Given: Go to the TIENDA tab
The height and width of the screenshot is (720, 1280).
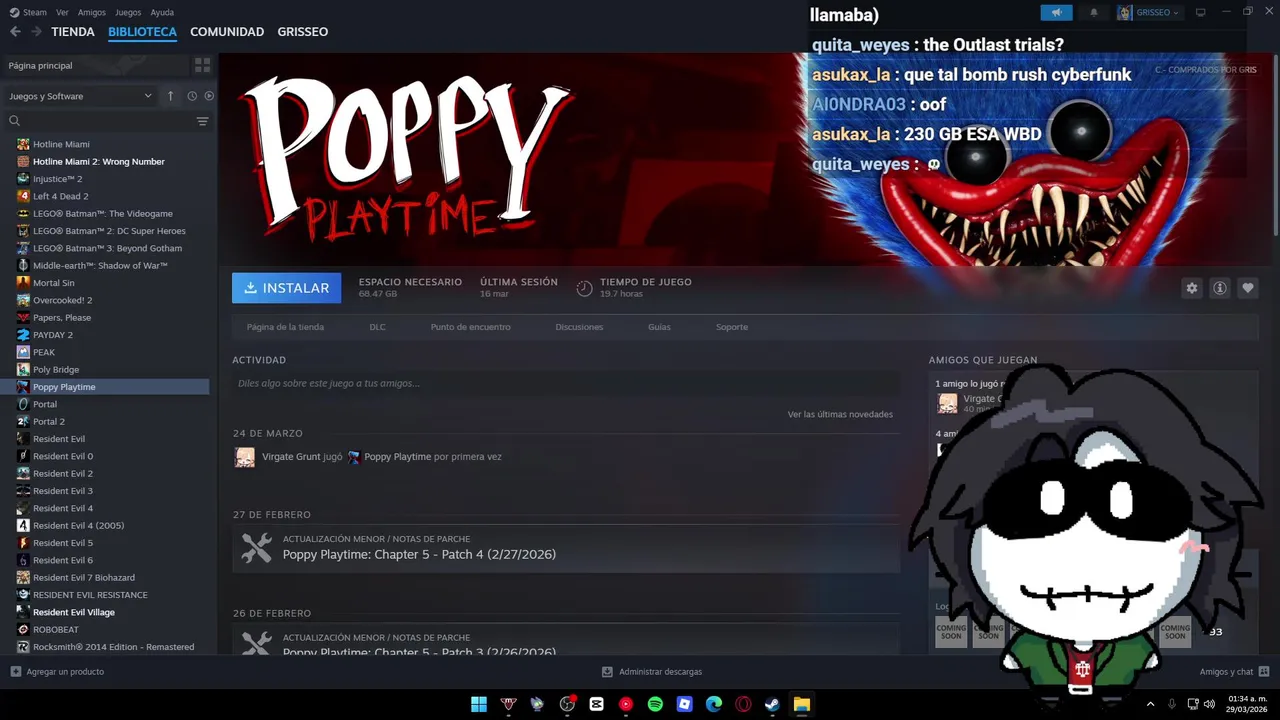Looking at the screenshot, I should click(73, 32).
